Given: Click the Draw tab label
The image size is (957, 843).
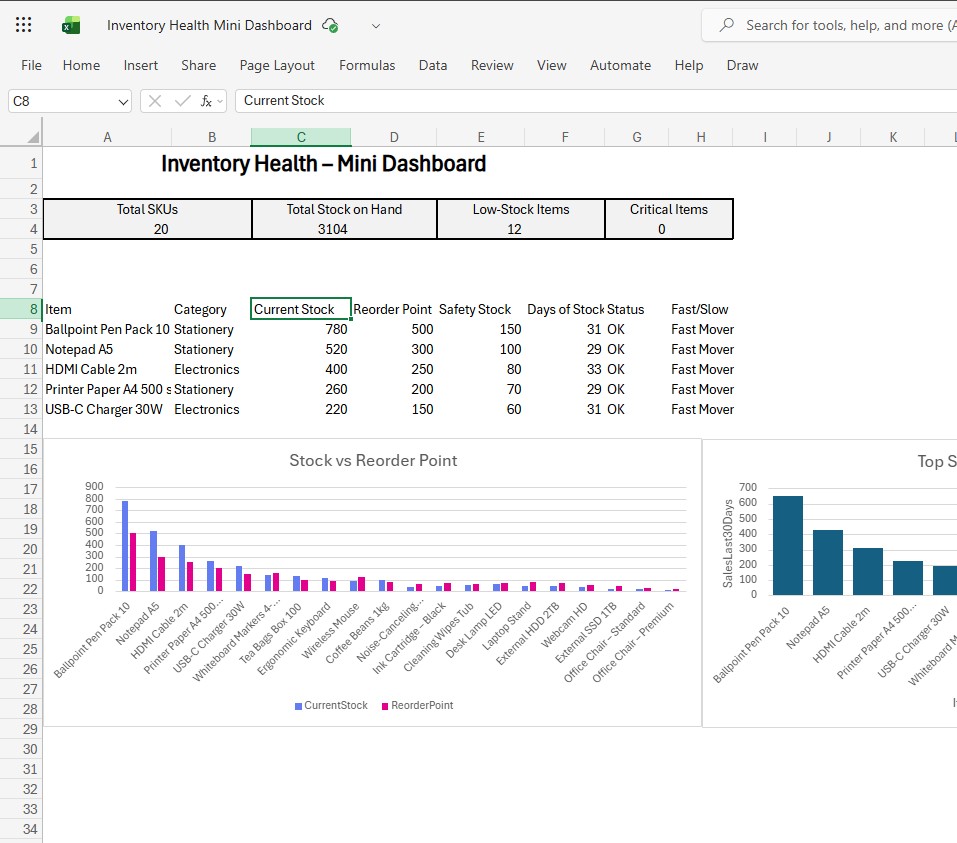Looking at the screenshot, I should click(742, 65).
